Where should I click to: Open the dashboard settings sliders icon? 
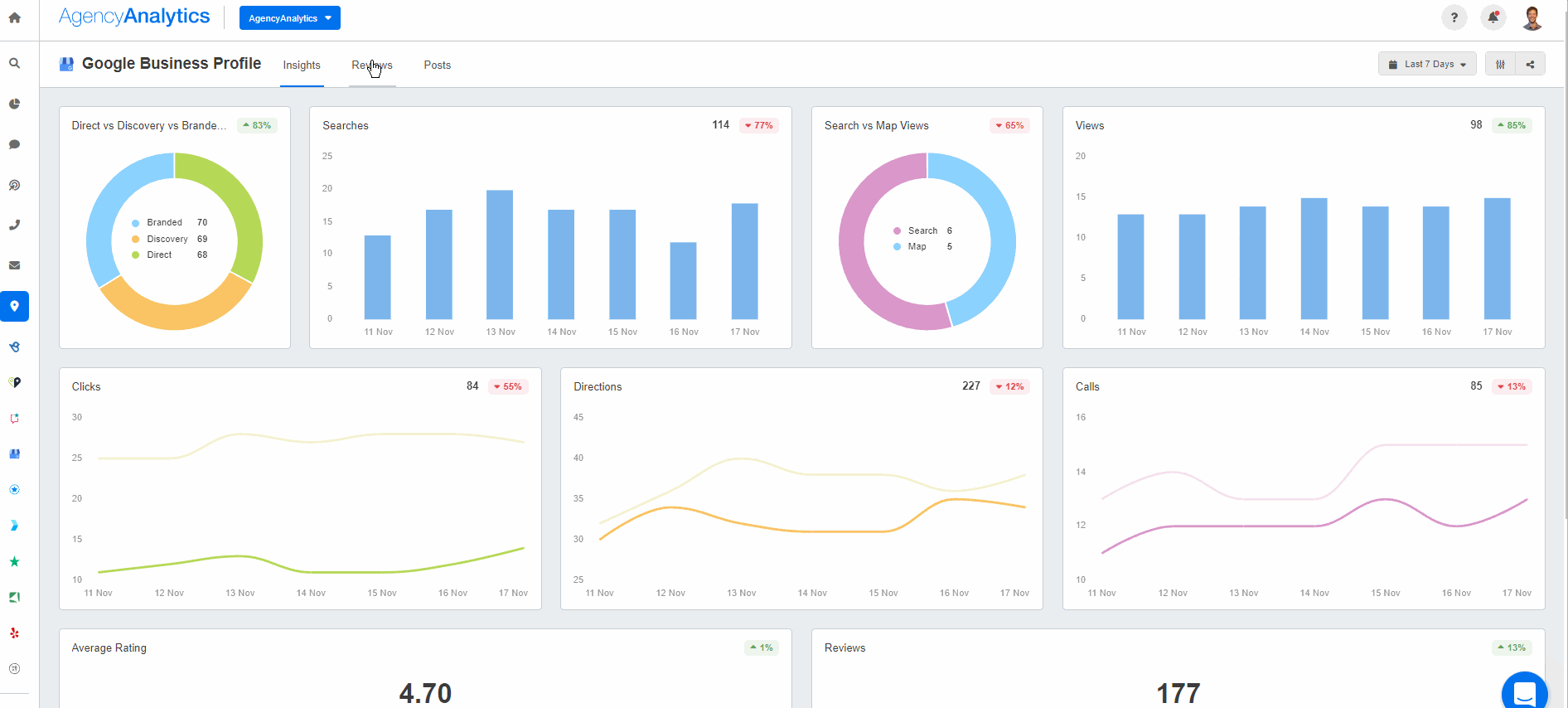(1500, 64)
